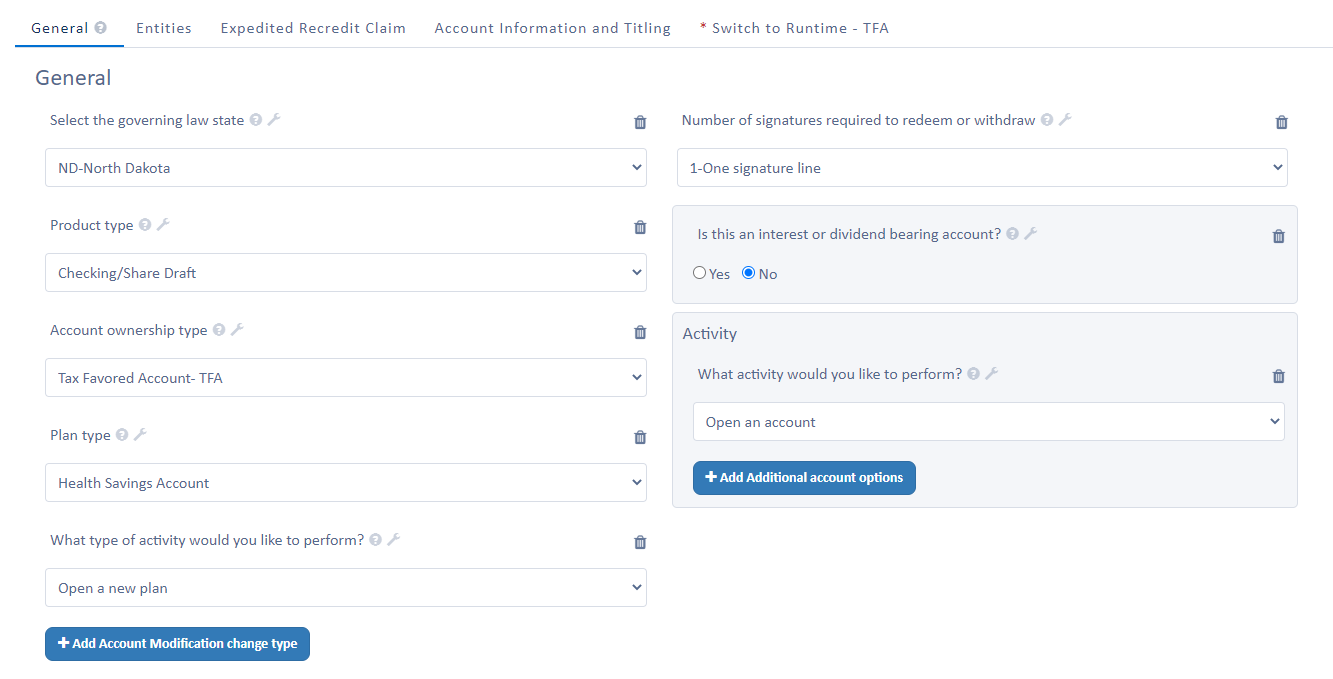Image resolution: width=1333 pixels, height=679 pixels.
Task: Switch to the Entities tab
Action: (x=164, y=28)
